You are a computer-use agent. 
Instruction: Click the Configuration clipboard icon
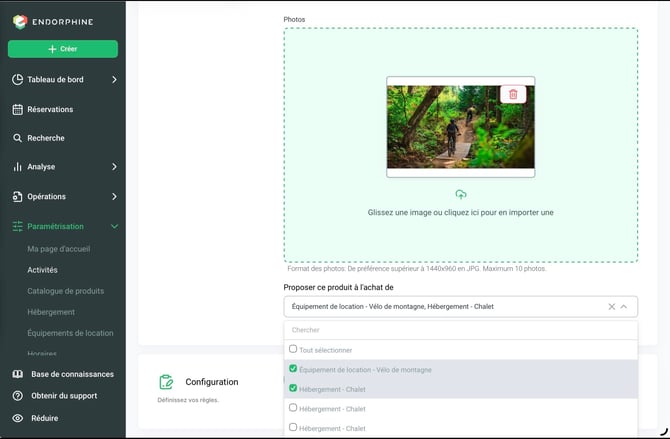pos(166,382)
